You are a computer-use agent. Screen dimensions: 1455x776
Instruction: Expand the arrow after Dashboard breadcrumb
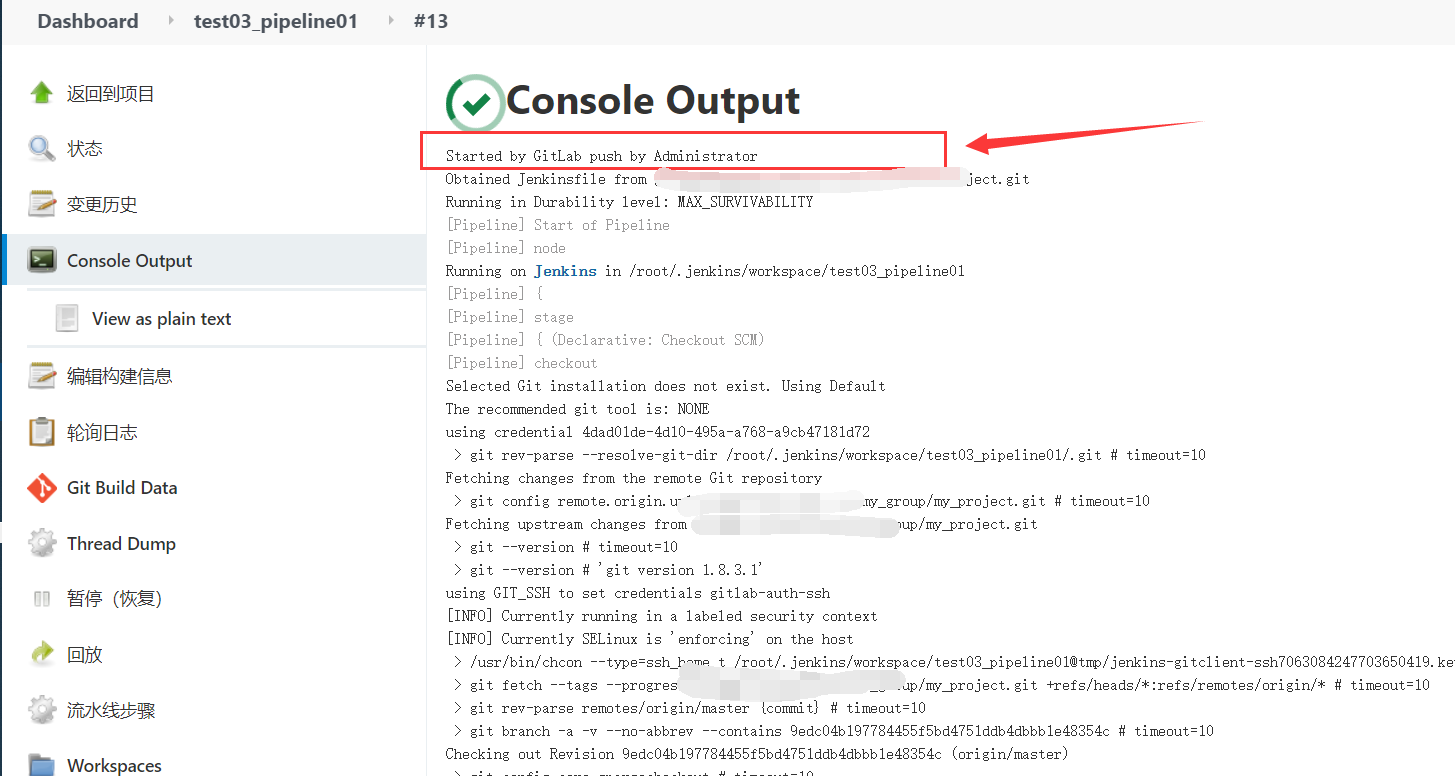pyautogui.click(x=169, y=21)
